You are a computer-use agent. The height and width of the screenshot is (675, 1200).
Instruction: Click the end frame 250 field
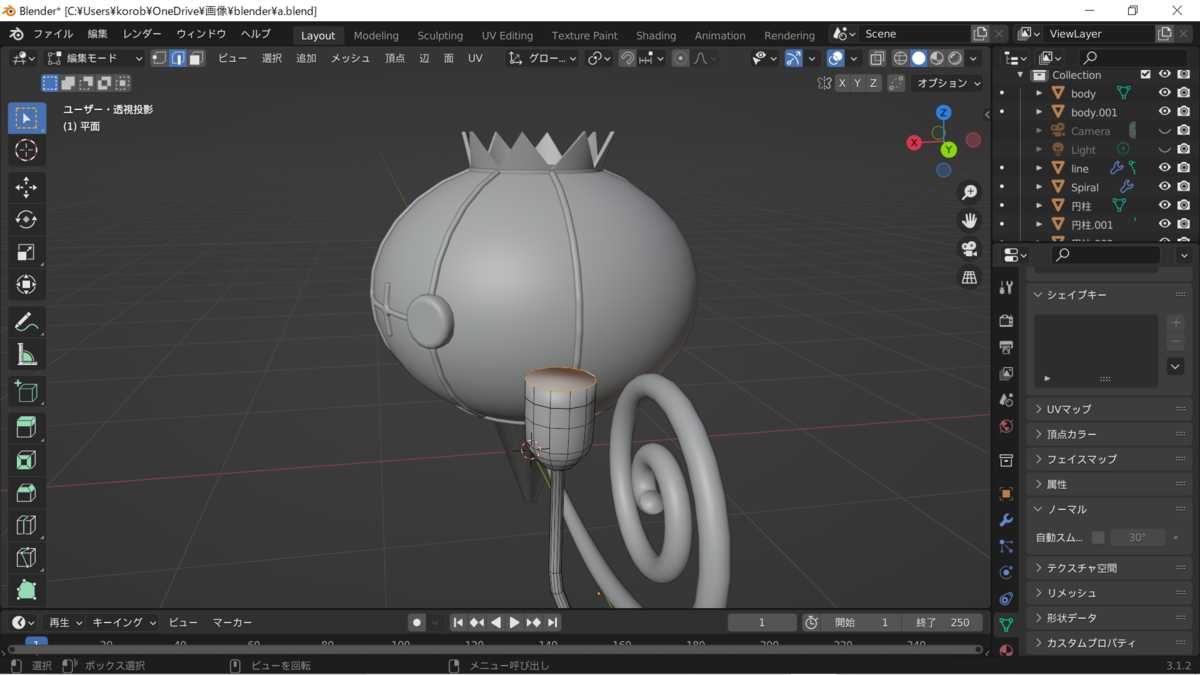[942, 622]
